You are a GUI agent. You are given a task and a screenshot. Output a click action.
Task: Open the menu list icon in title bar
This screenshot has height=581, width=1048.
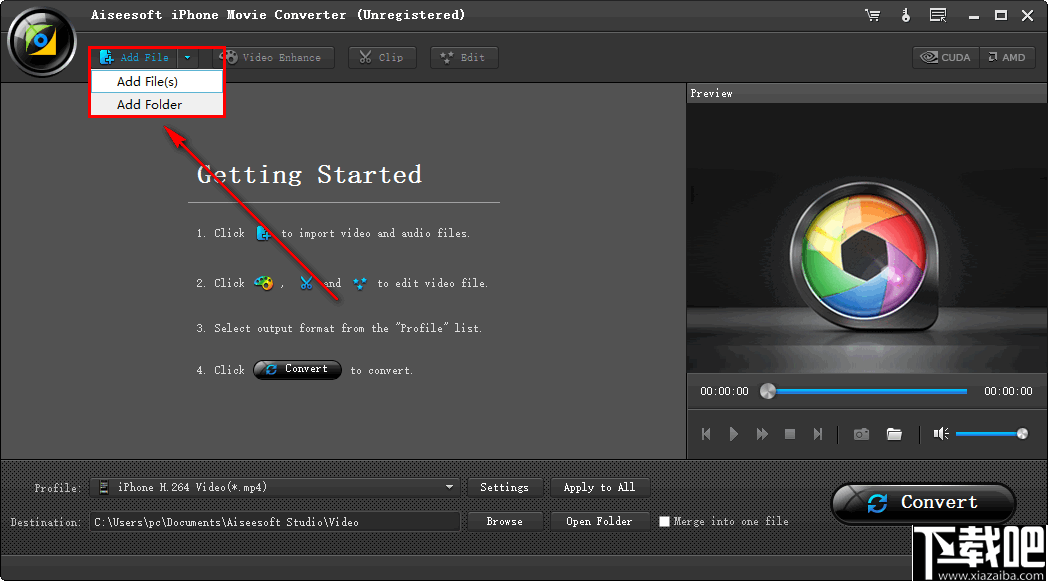click(x=938, y=15)
